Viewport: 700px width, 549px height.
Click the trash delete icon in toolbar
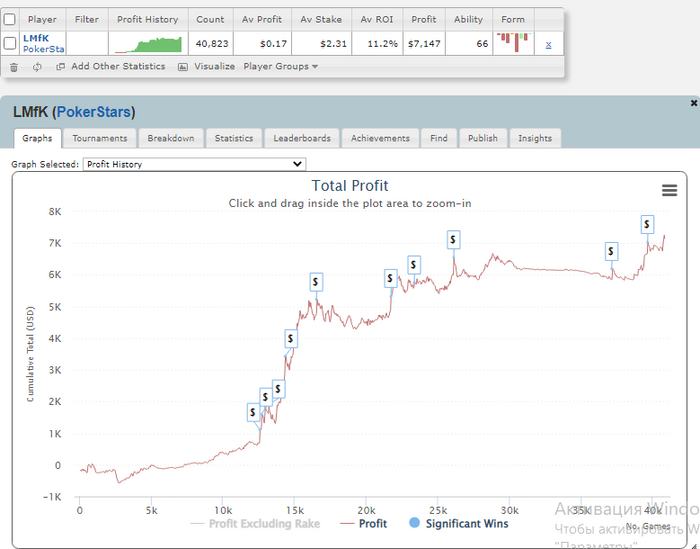[x=14, y=67]
